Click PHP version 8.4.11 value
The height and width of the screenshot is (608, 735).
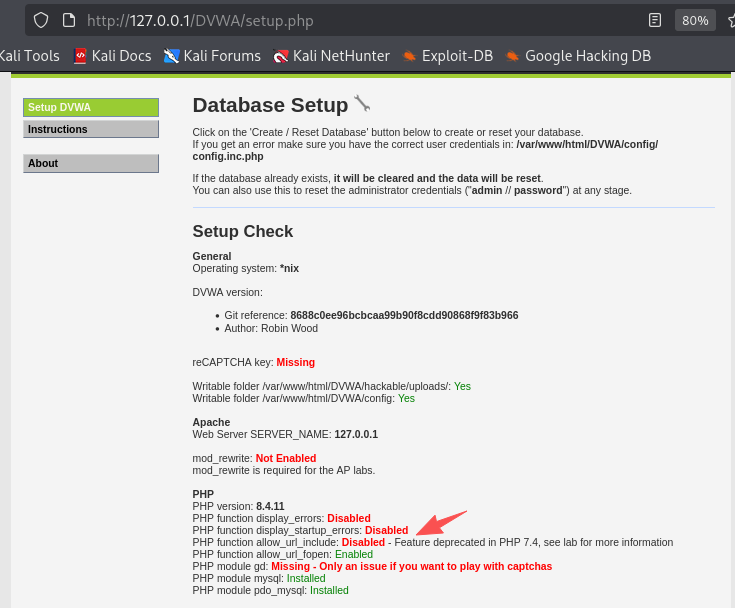pyautogui.click(x=270, y=507)
